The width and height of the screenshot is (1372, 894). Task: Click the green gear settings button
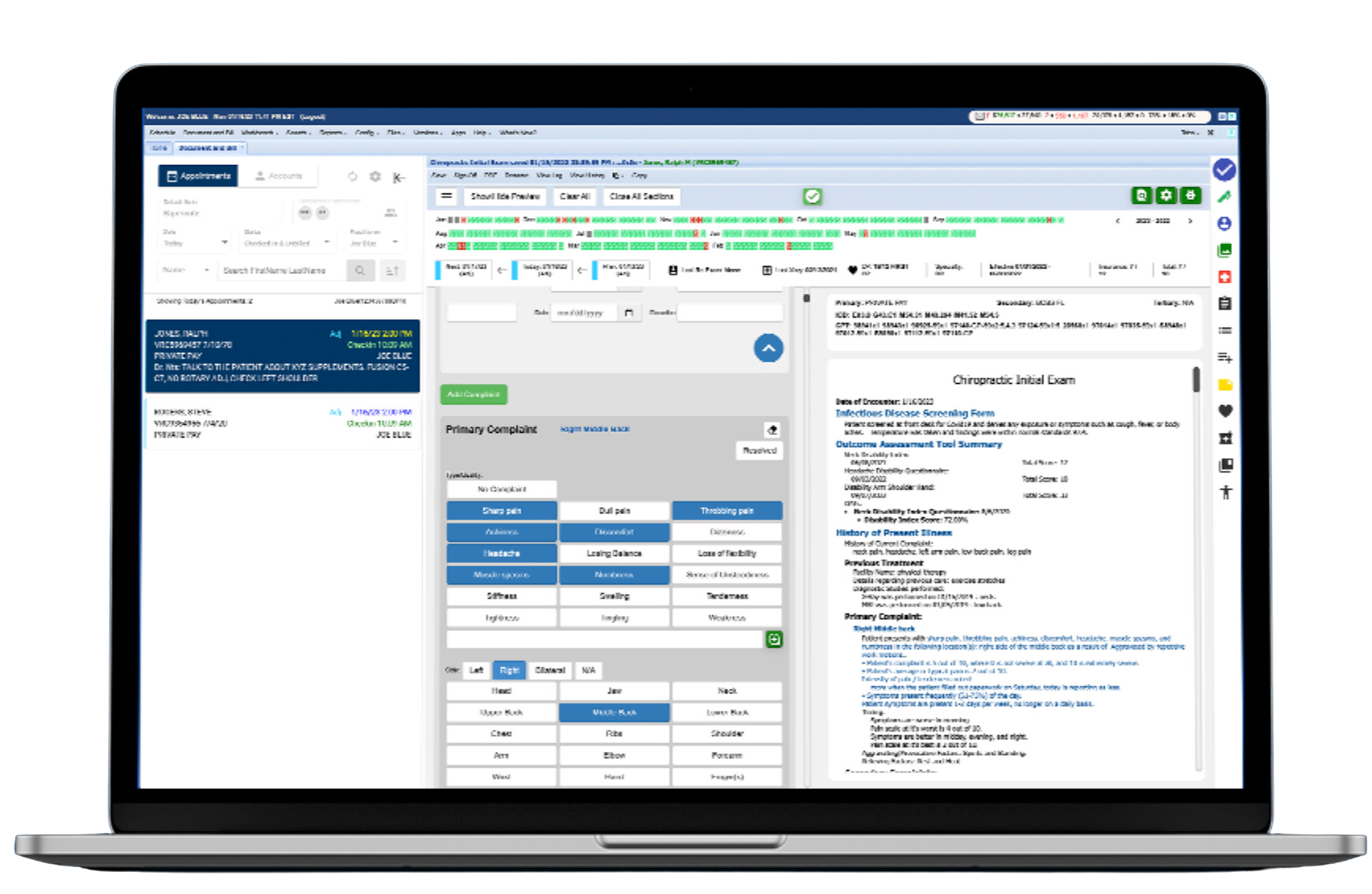[x=1166, y=196]
